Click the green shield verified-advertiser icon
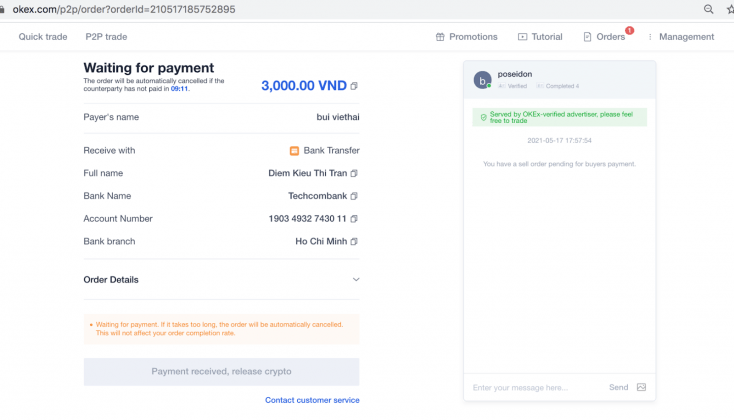The height and width of the screenshot is (420, 734). point(484,118)
